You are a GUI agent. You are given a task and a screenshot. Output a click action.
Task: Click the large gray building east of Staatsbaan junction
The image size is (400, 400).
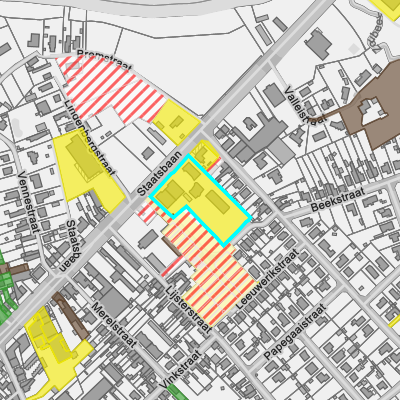tap(260, 140)
